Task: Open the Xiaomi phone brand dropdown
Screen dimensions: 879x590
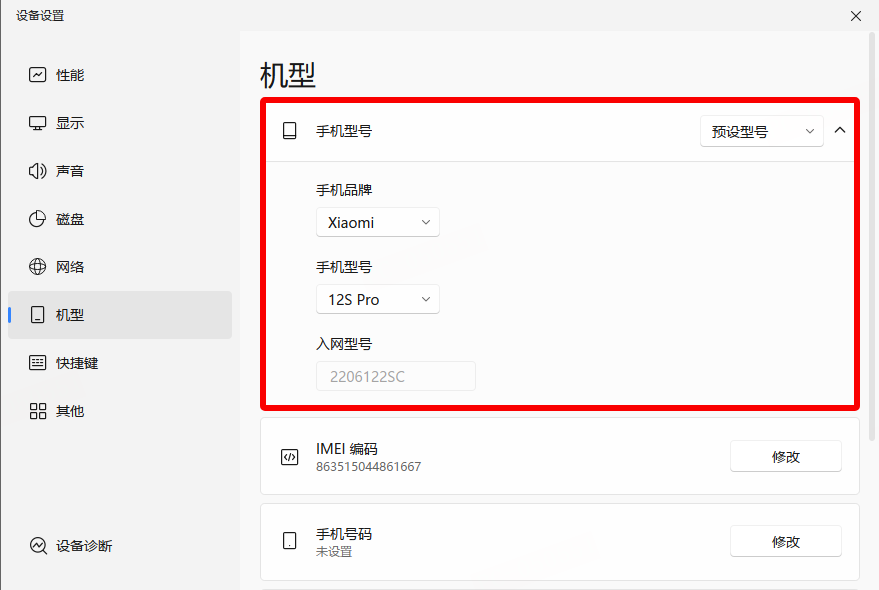Action: pos(377,222)
